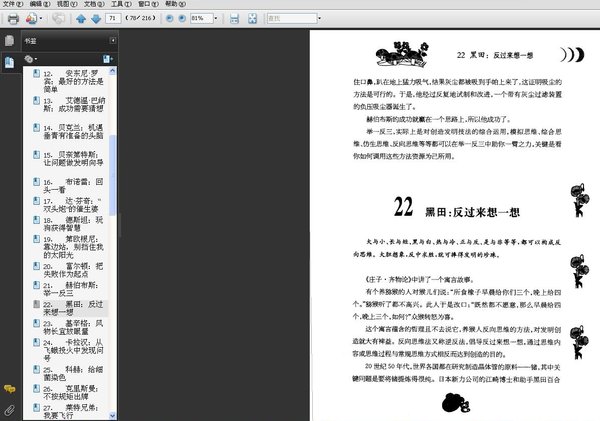Open the 工具 menu
The image size is (600, 421).
pyautogui.click(x=121, y=4)
